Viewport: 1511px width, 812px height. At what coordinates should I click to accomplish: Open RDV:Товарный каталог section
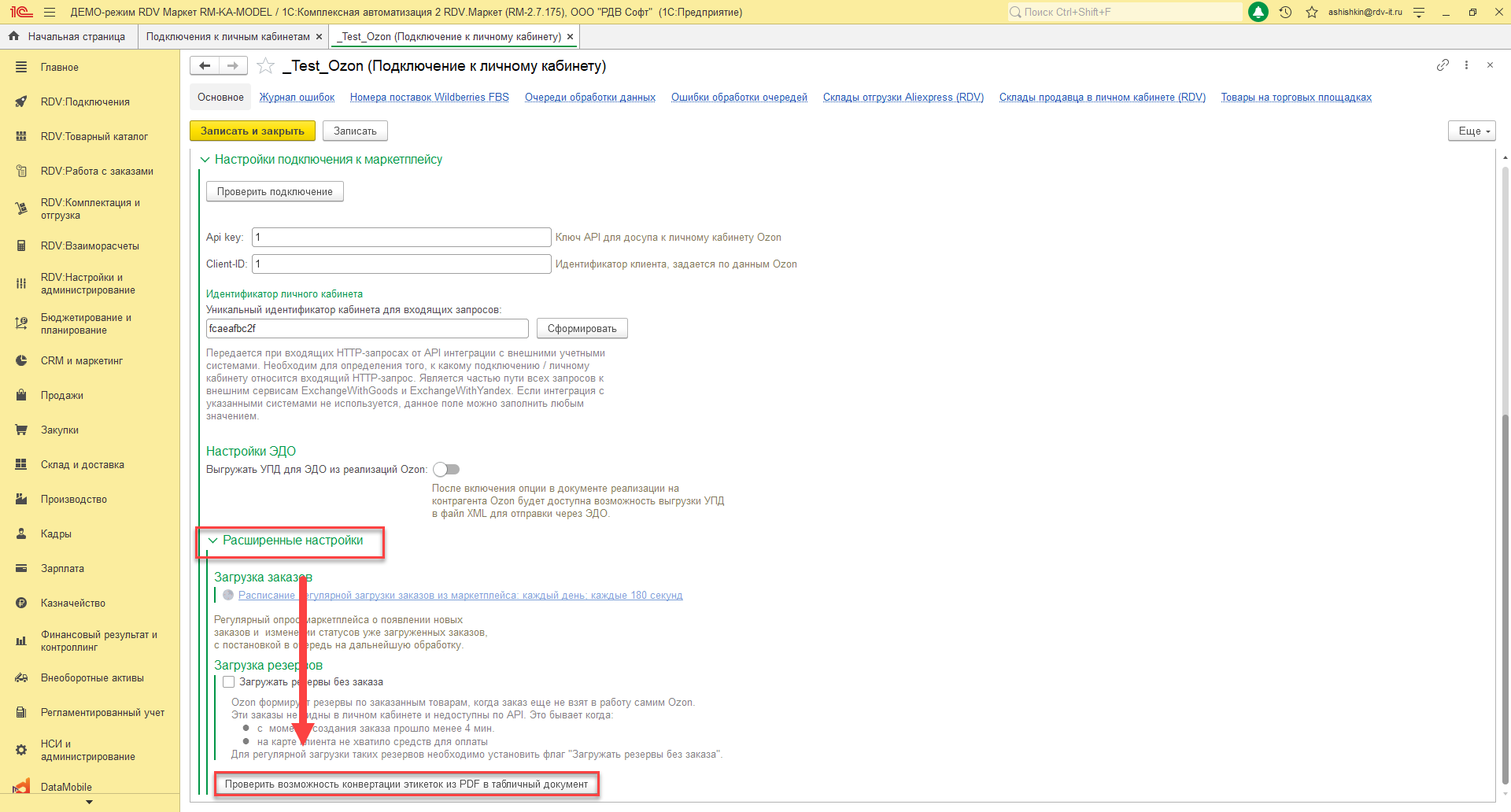pos(94,137)
